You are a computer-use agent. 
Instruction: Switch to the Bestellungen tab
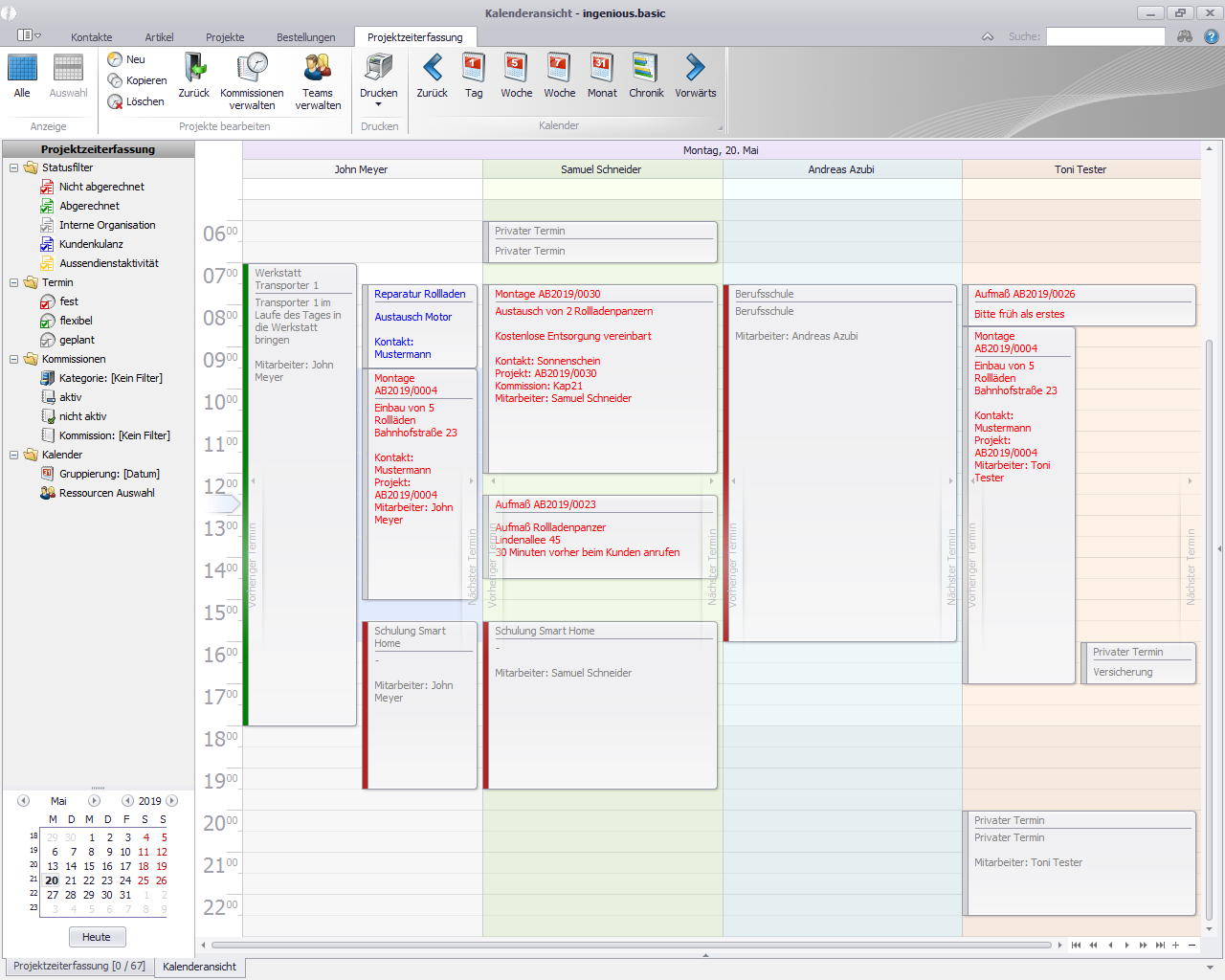[x=305, y=37]
